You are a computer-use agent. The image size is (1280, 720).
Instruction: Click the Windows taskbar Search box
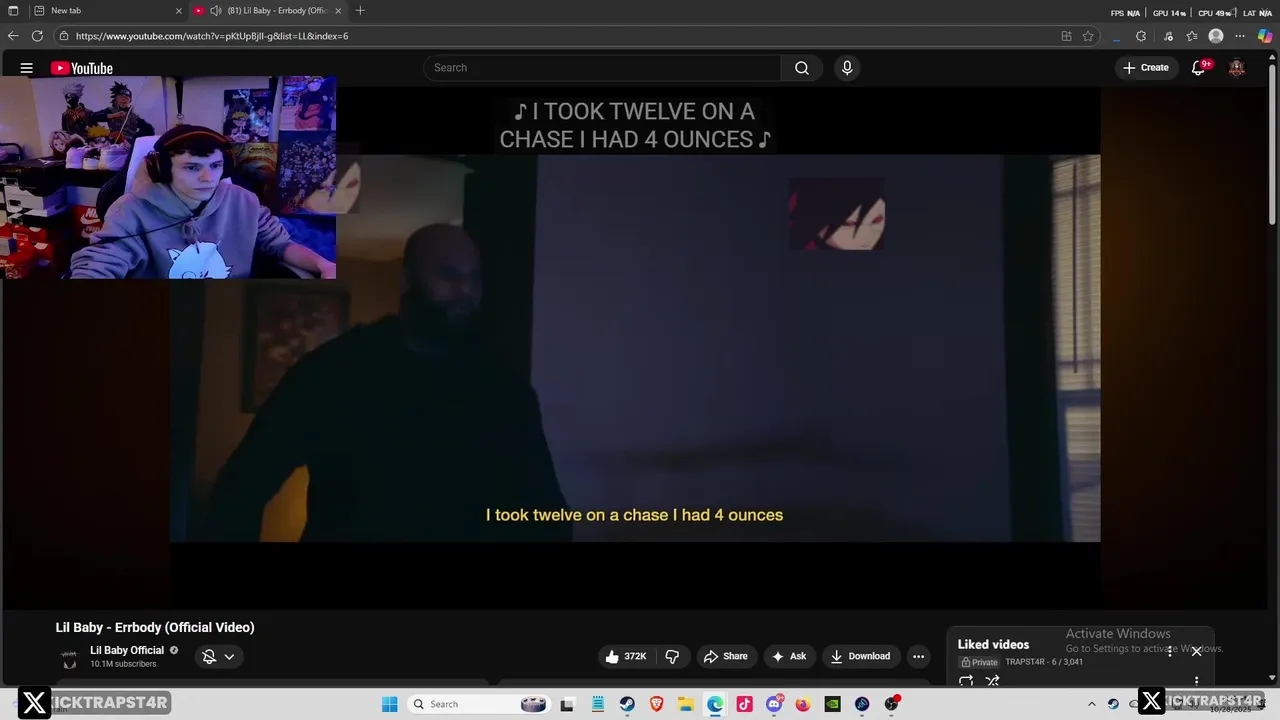(480, 704)
